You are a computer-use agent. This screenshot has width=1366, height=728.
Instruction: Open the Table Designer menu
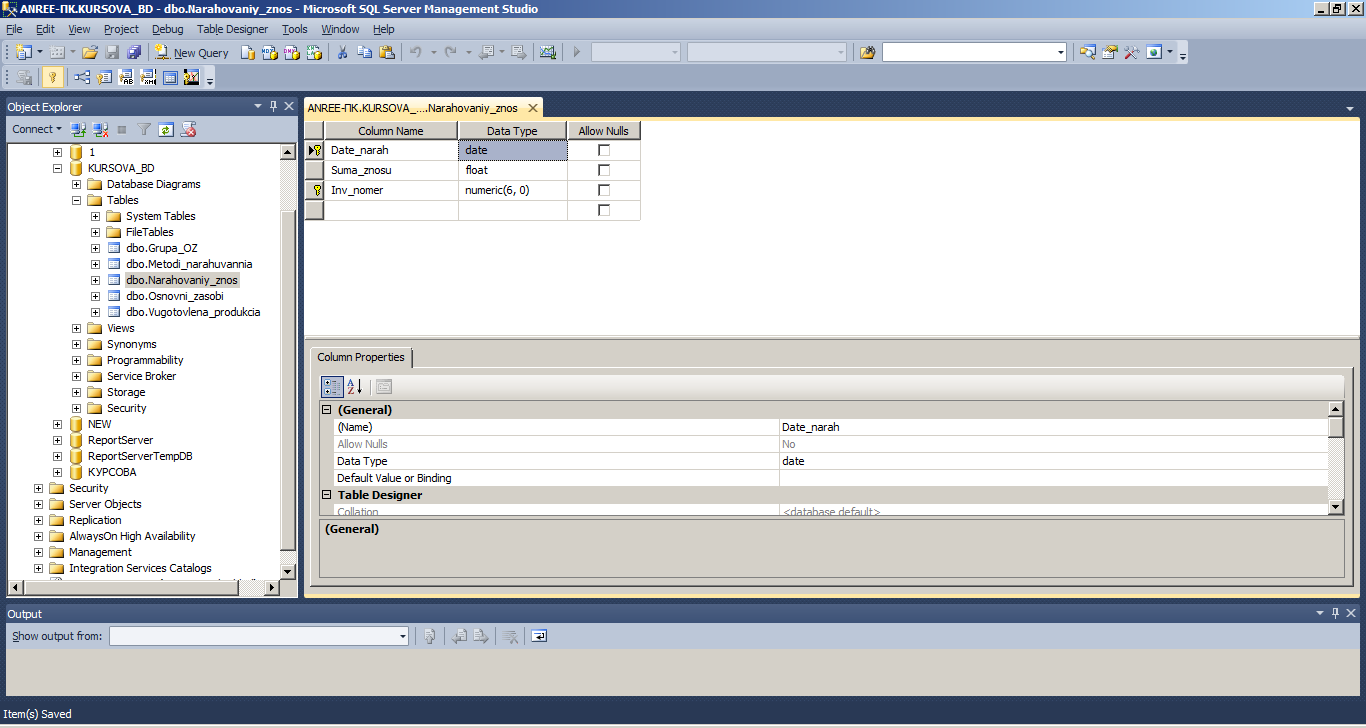232,29
